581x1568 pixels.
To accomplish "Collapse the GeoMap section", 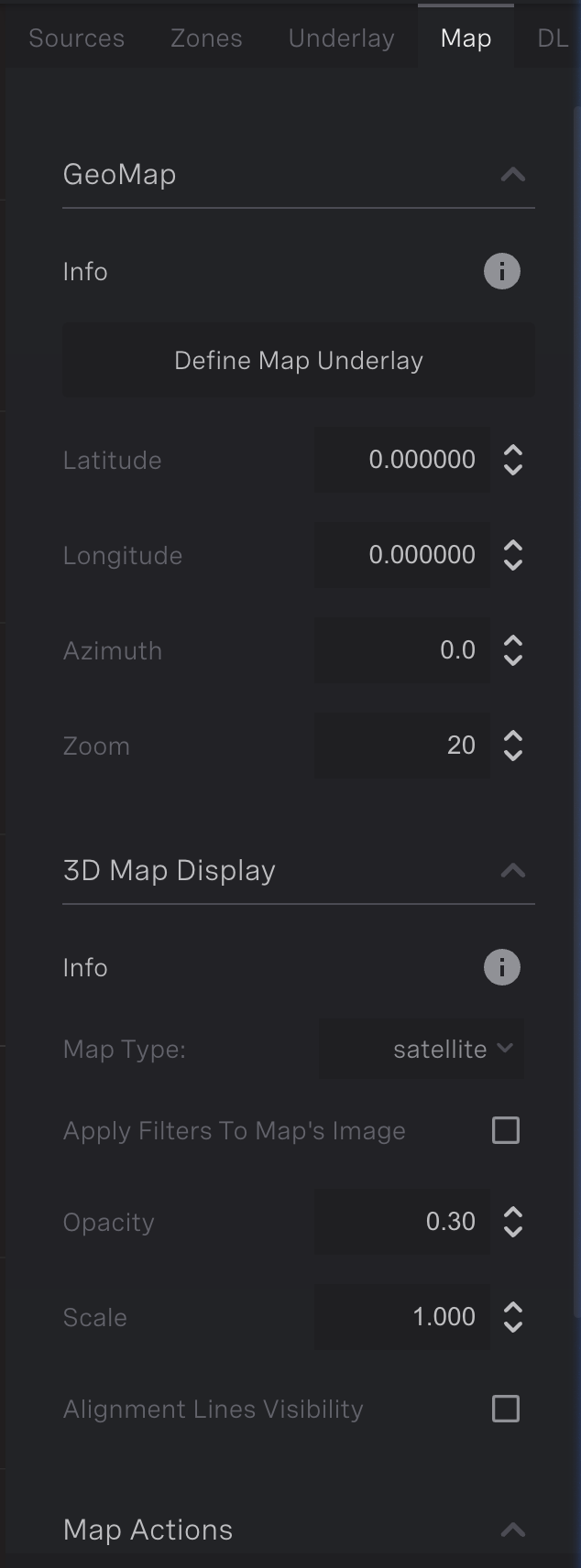I will (x=514, y=175).
